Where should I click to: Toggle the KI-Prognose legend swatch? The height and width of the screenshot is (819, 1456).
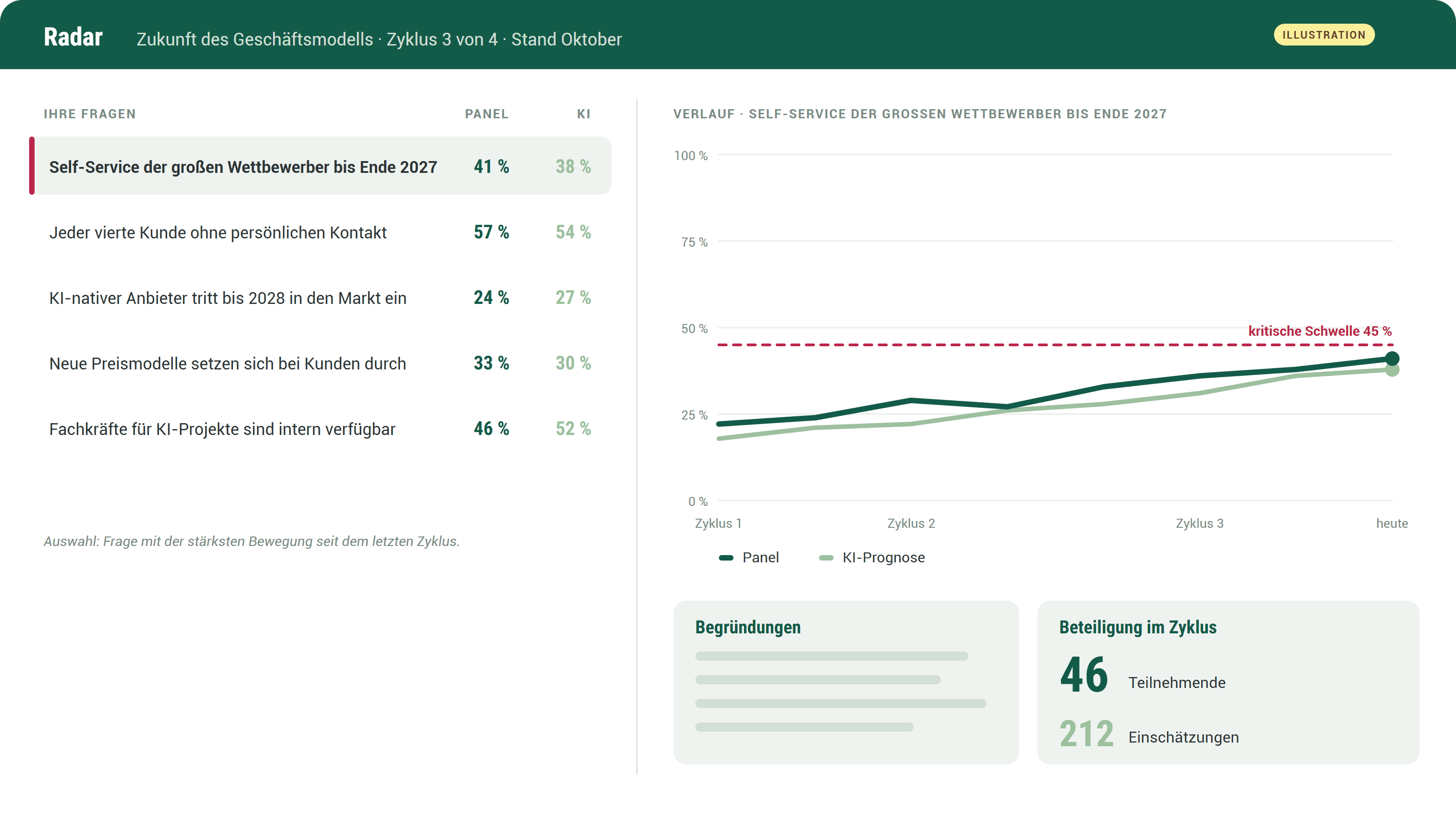click(x=826, y=558)
